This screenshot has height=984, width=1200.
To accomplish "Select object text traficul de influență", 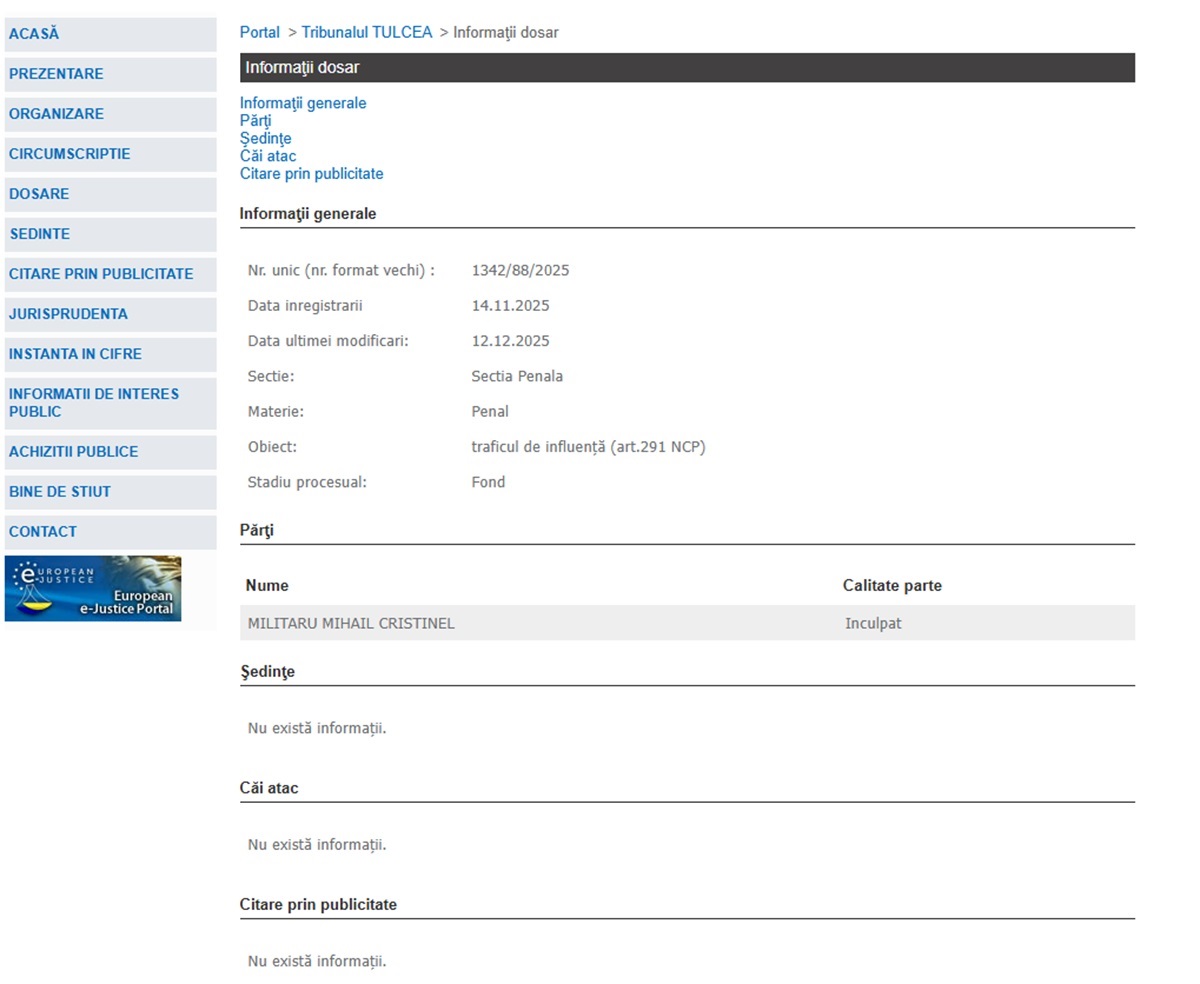I will [589, 447].
